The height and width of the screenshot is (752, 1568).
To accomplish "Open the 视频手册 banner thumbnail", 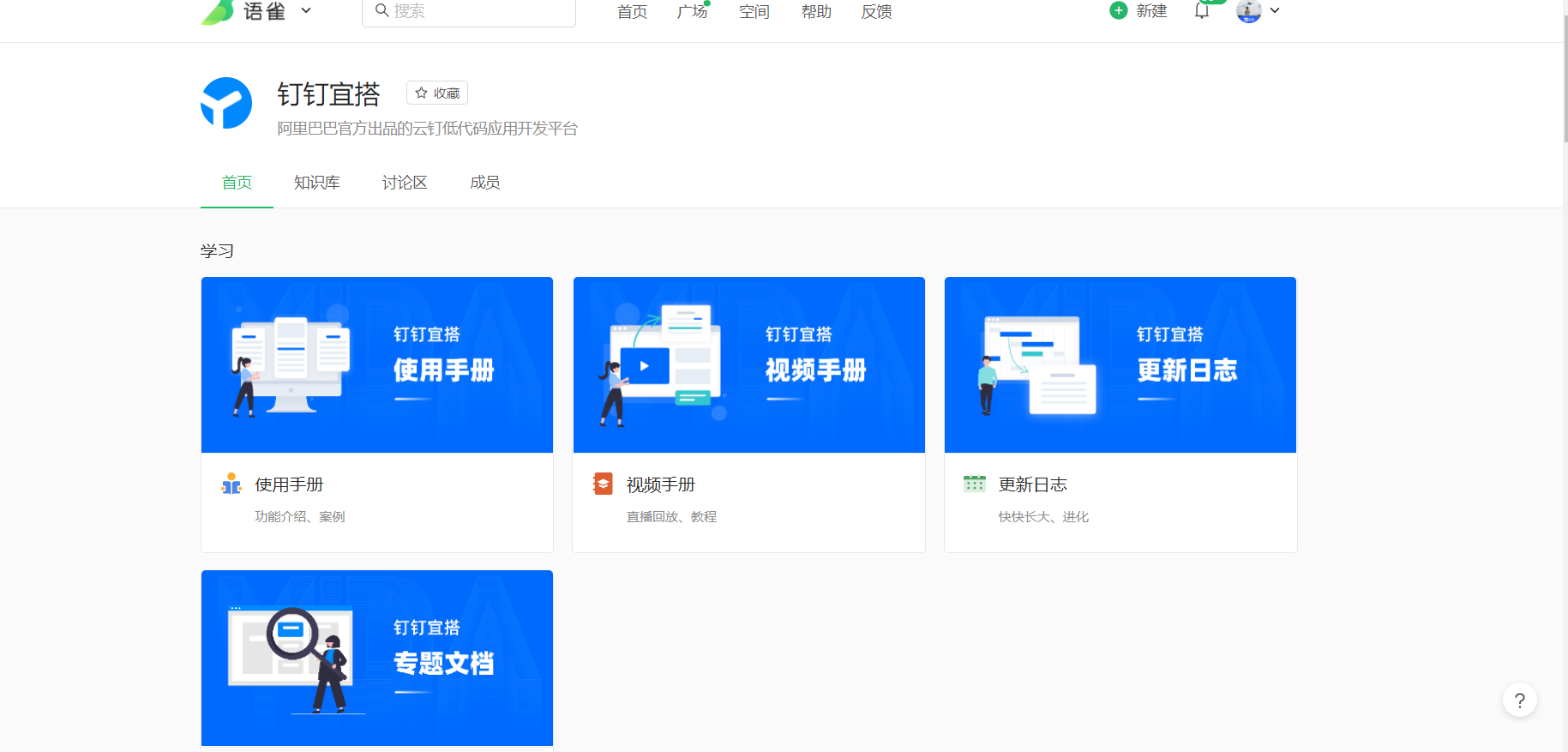I will [x=749, y=364].
